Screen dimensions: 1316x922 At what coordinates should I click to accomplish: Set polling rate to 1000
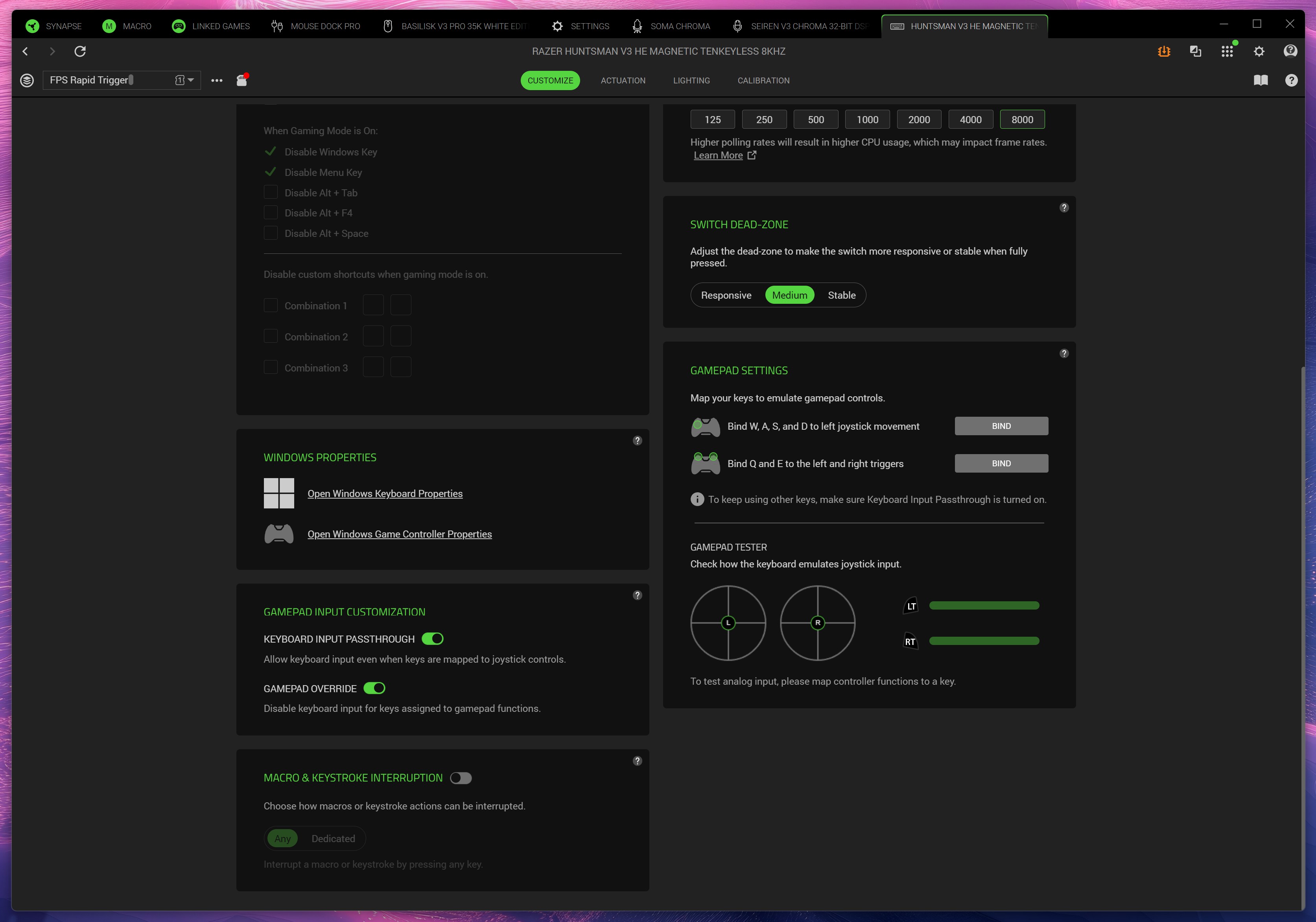coord(867,119)
